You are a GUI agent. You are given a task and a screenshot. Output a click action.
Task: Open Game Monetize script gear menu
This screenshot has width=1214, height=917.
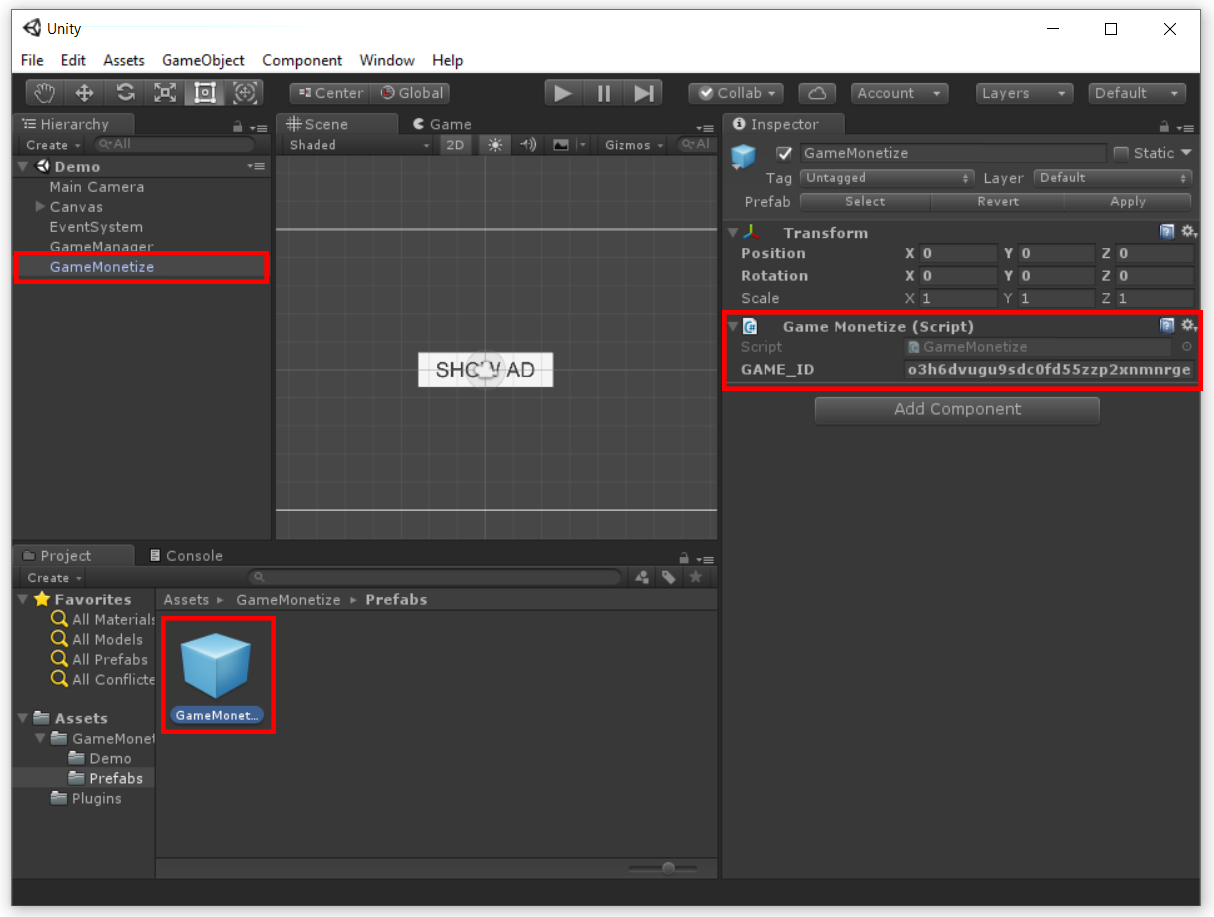coord(1188,326)
